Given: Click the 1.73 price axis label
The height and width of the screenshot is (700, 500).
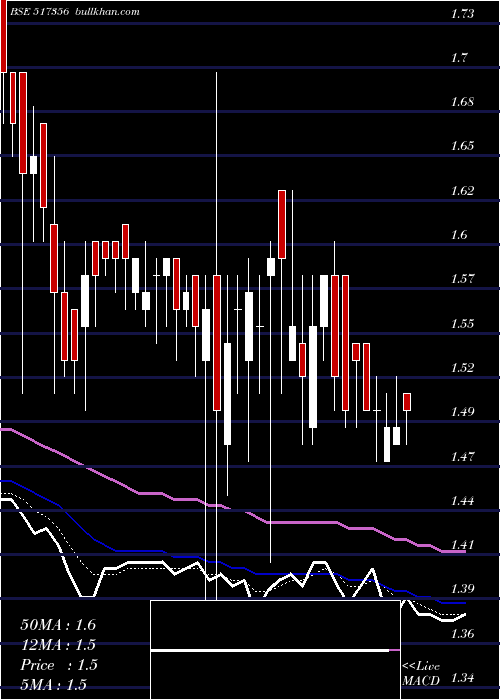Looking at the screenshot, I should (462, 14).
